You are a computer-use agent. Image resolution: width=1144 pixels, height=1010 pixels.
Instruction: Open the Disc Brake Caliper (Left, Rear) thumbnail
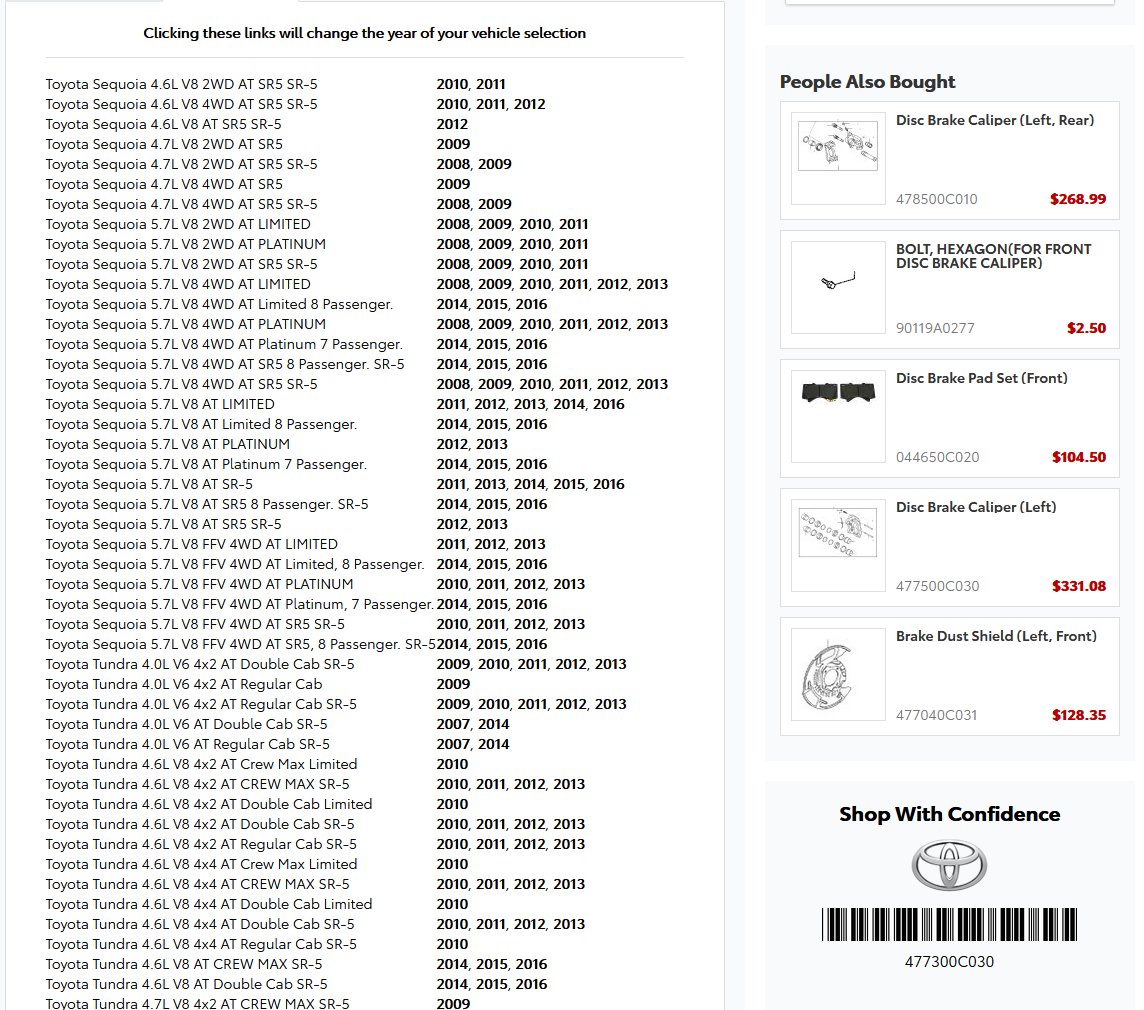(x=838, y=158)
